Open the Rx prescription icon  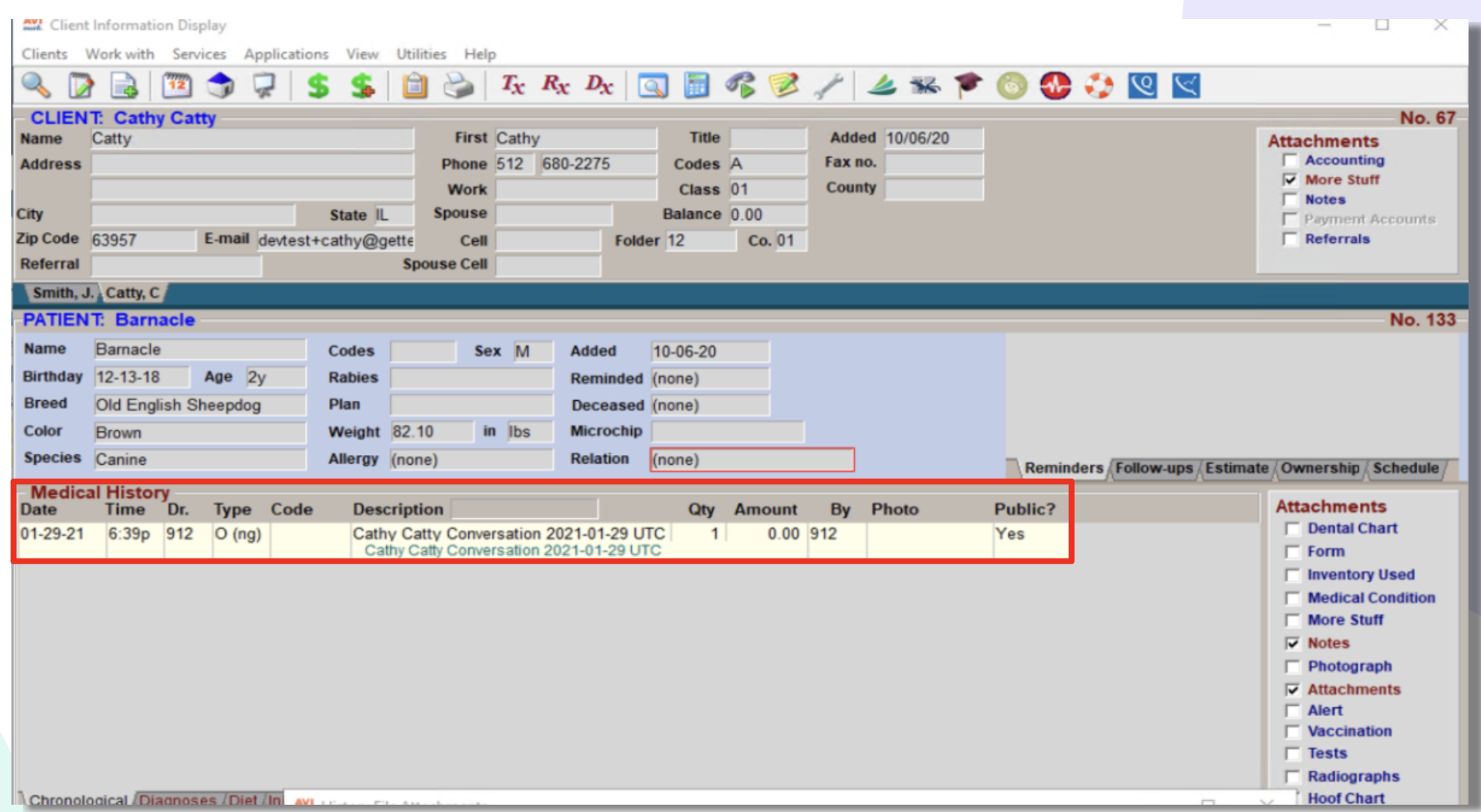(555, 86)
